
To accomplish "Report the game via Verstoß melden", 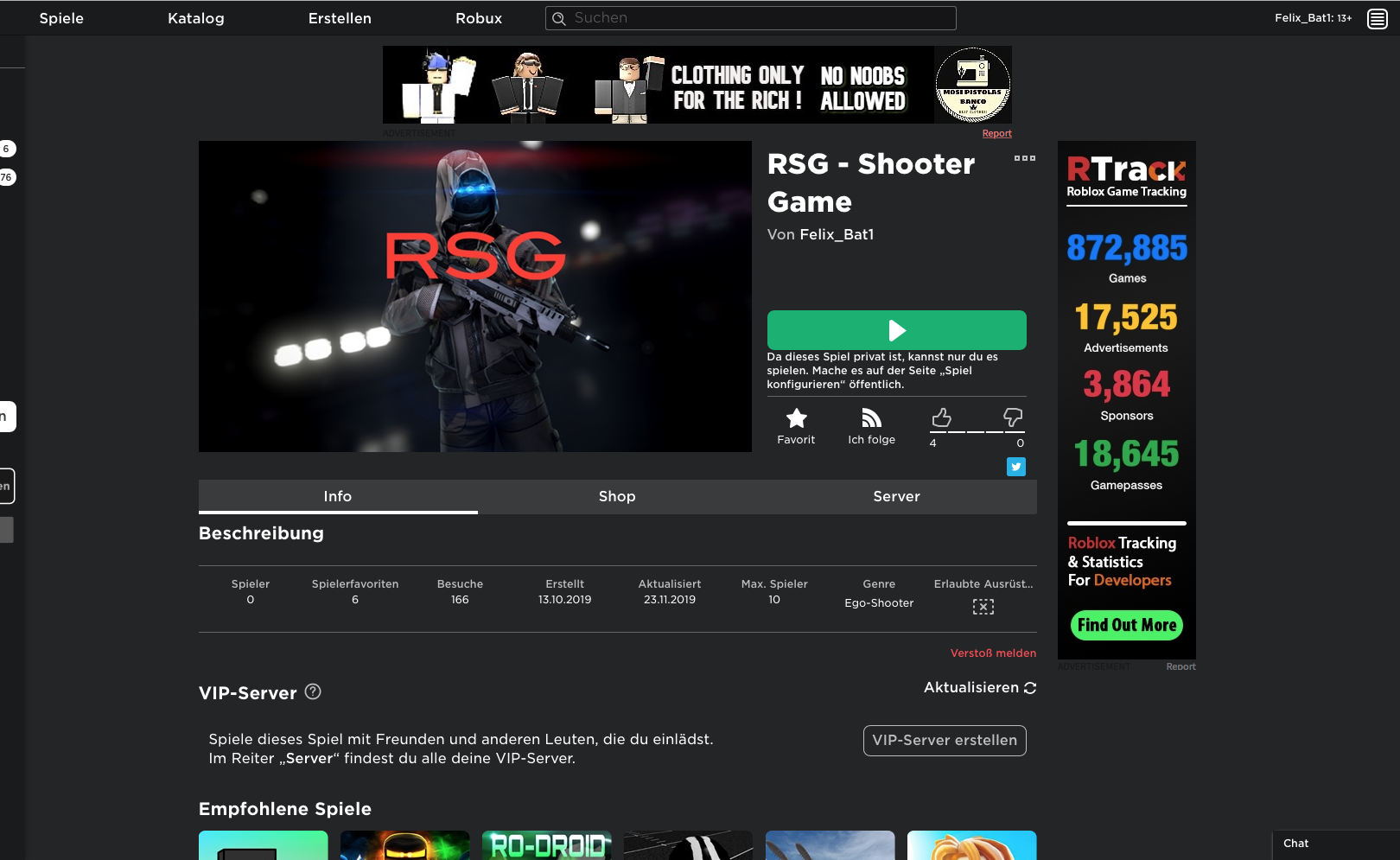I will click(992, 653).
